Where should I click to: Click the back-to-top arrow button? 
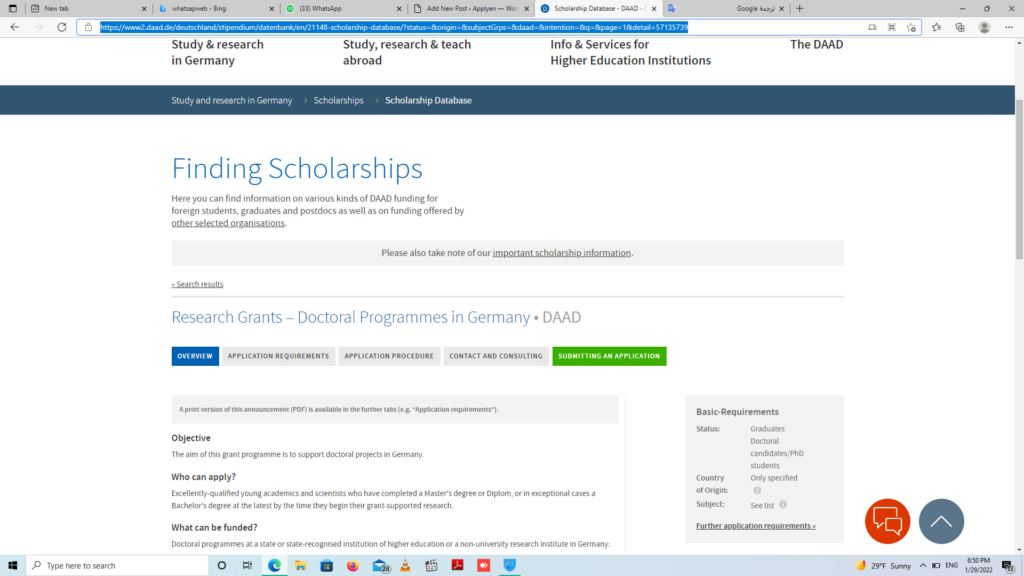coord(941,521)
